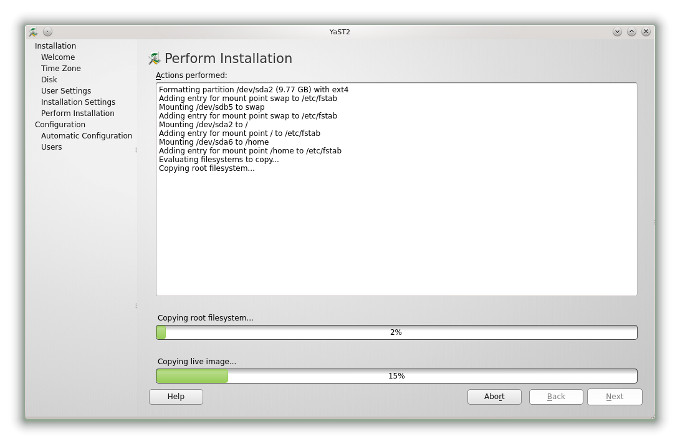The image size is (680, 444).
Task: Select the Time Zone step
Action: (61, 69)
